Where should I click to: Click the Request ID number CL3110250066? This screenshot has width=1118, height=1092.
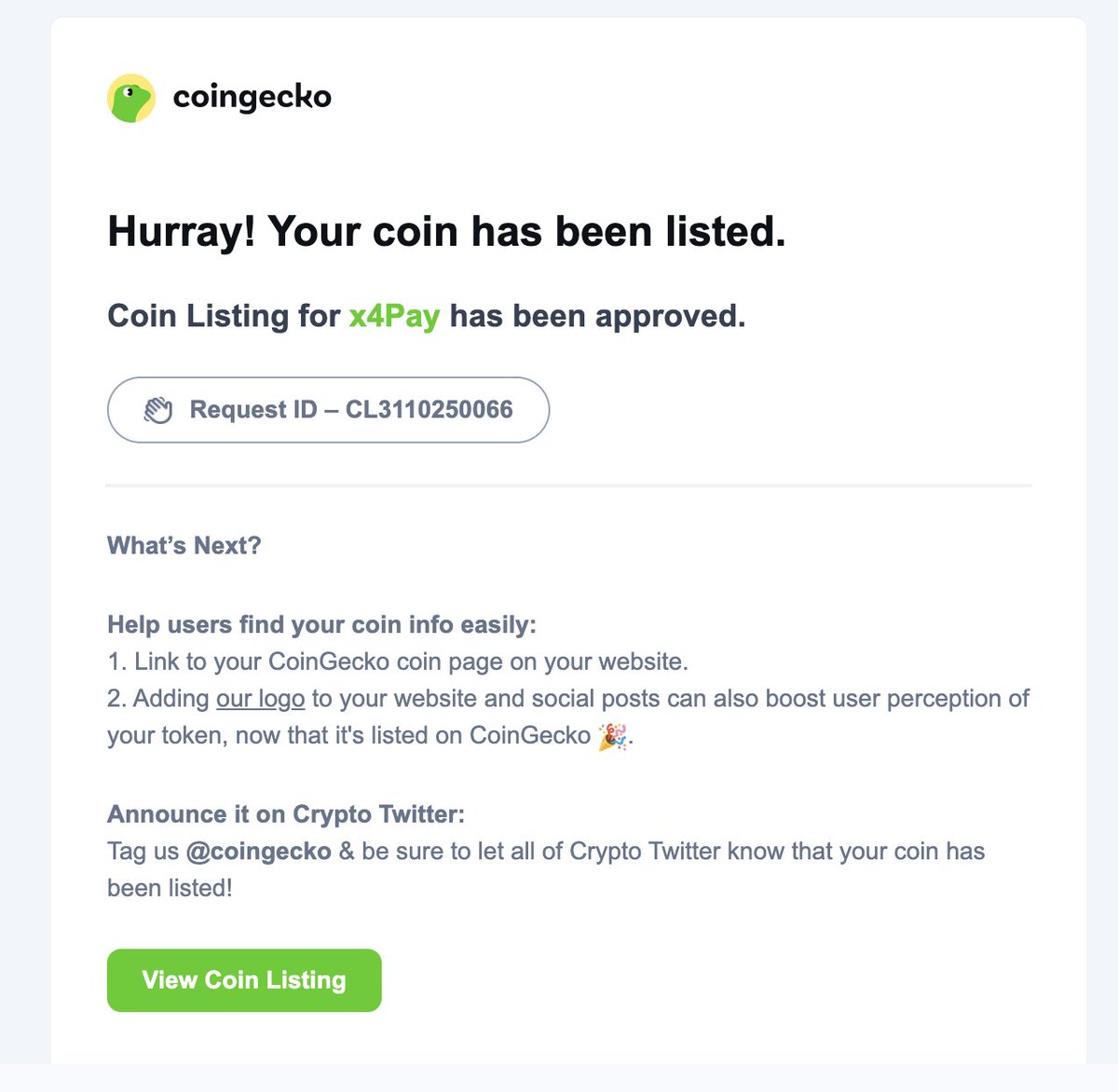click(x=429, y=410)
